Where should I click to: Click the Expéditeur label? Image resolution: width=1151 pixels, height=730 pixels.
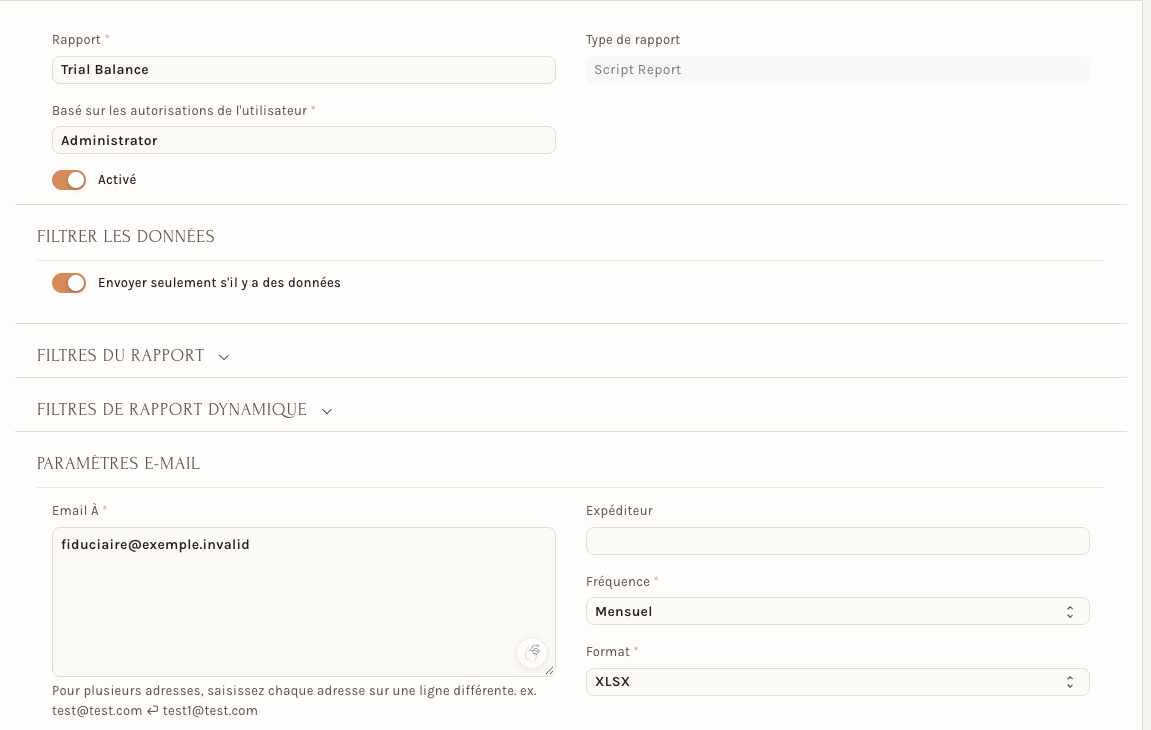click(x=619, y=510)
